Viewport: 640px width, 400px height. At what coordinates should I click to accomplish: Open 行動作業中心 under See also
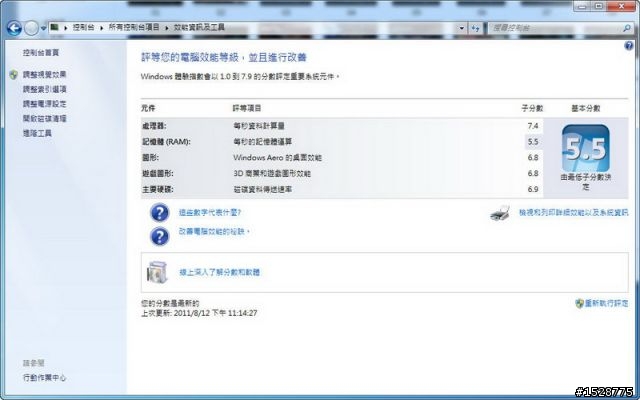[x=44, y=378]
